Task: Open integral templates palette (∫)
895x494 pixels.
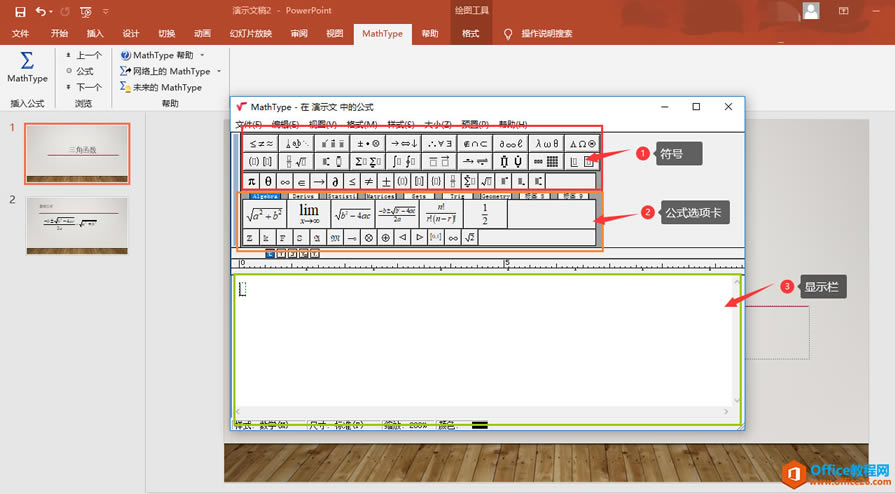Action: pyautogui.click(x=404, y=162)
